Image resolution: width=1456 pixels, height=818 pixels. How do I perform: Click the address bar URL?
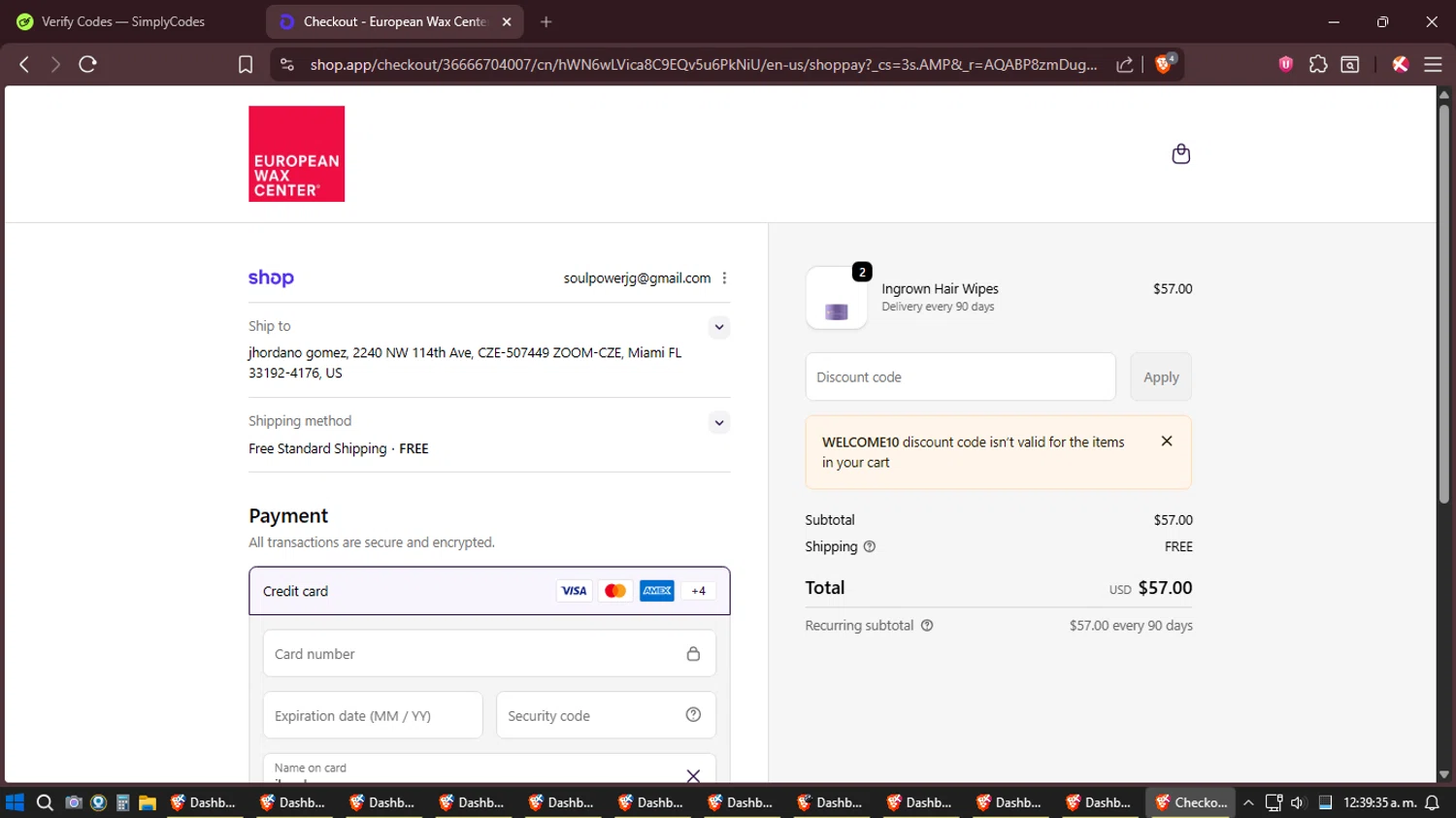point(704,64)
